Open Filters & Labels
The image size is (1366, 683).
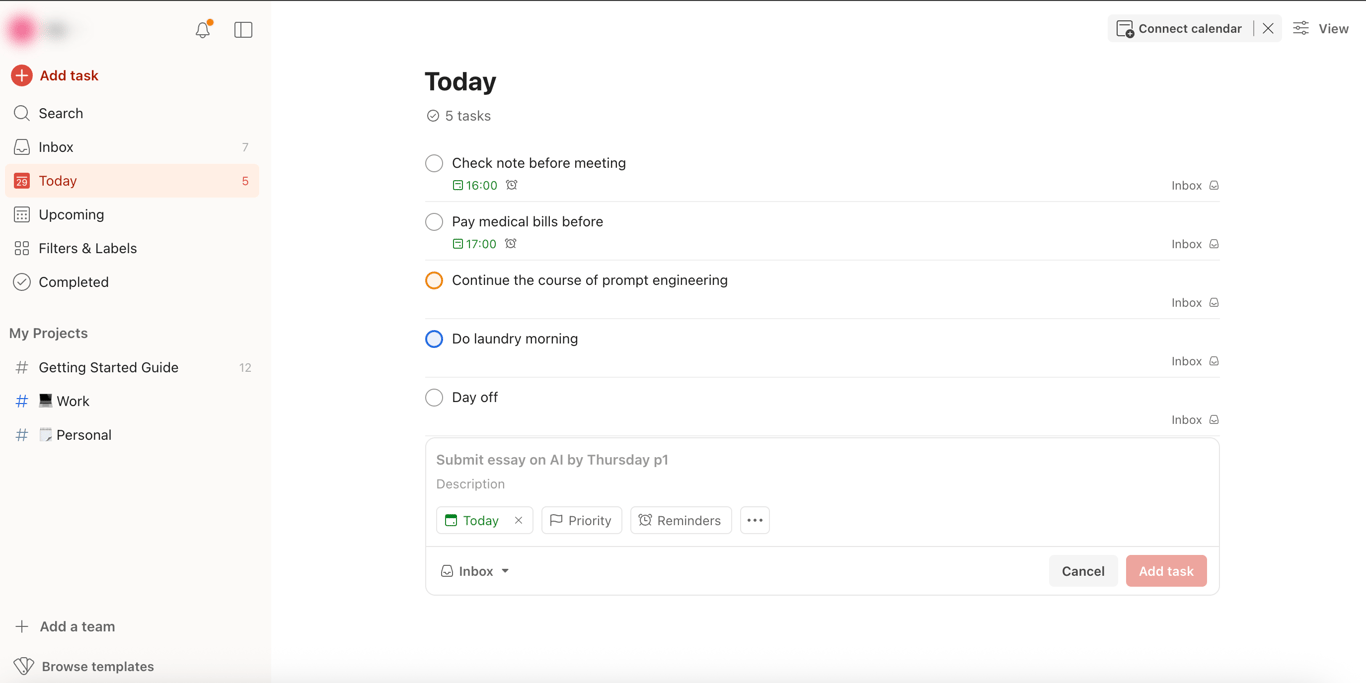pyautogui.click(x=87, y=248)
